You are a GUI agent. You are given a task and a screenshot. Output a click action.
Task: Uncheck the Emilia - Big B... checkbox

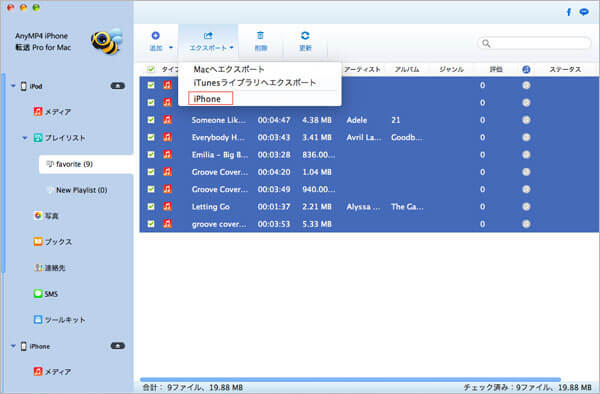(x=151, y=155)
